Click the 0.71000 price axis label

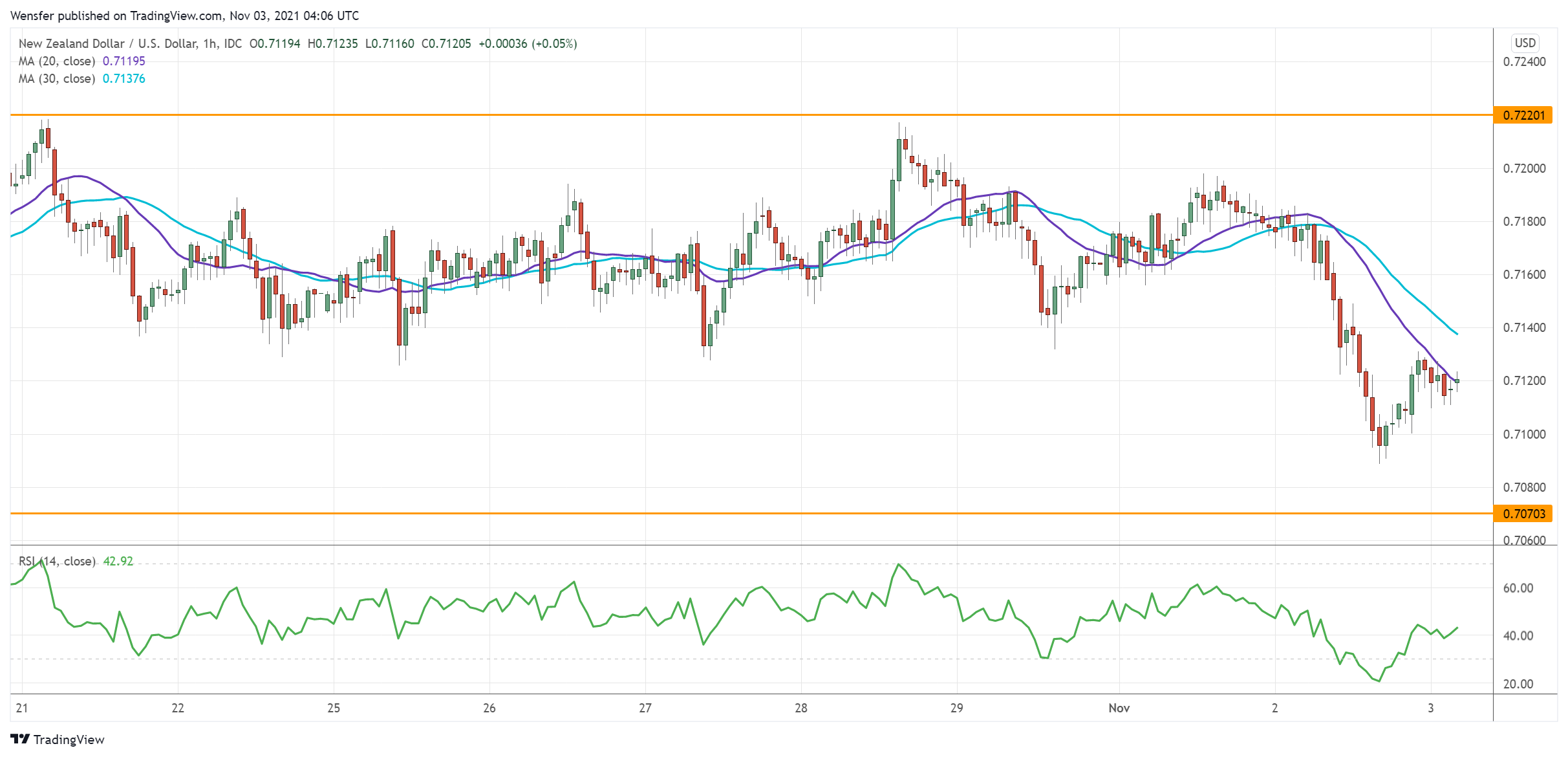(x=1524, y=434)
